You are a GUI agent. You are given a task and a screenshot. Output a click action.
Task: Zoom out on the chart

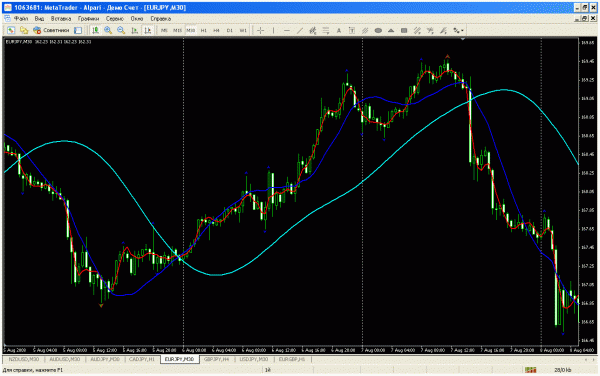pyautogui.click(x=121, y=30)
